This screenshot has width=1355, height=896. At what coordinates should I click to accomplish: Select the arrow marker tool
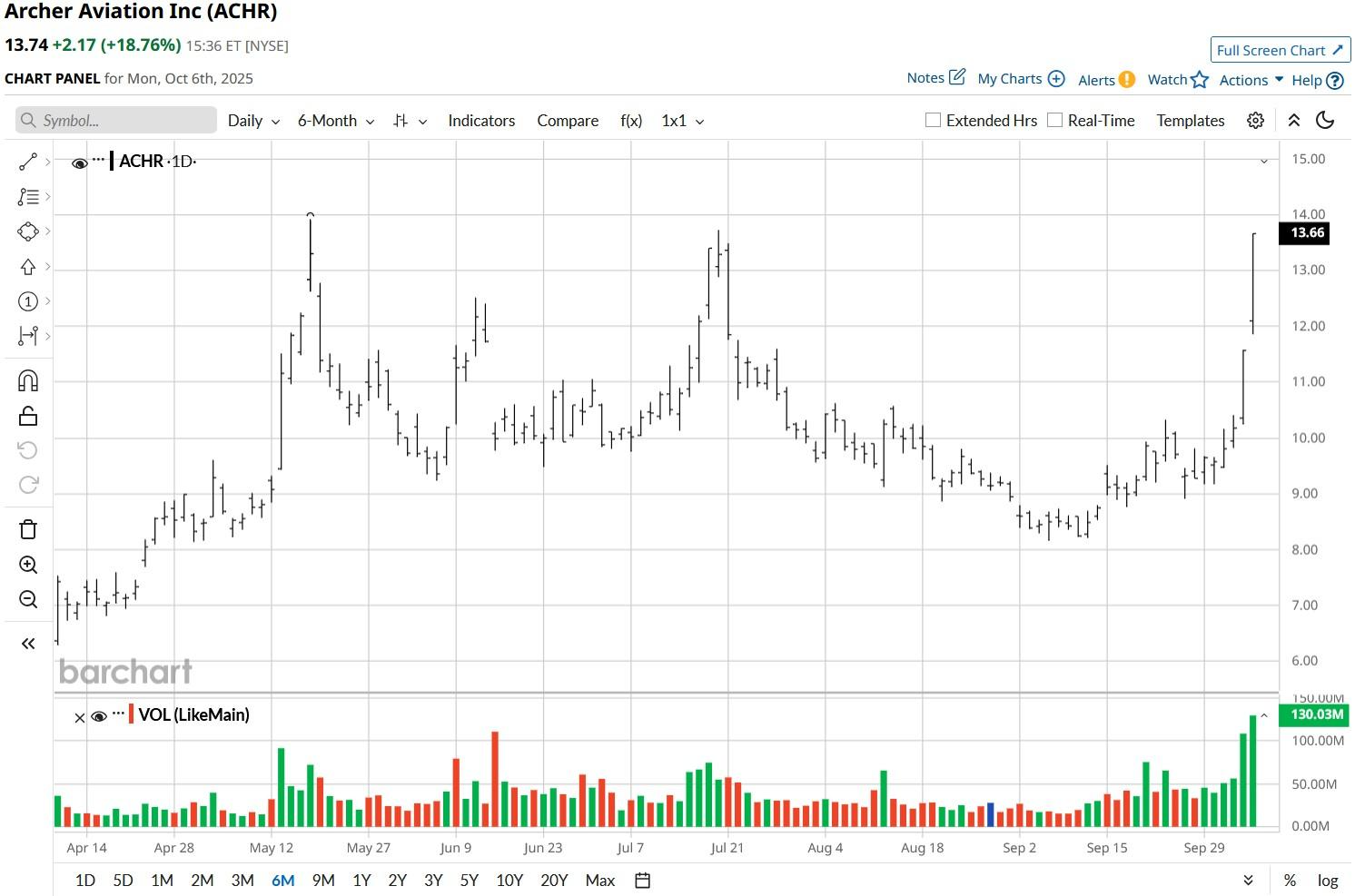pos(28,267)
